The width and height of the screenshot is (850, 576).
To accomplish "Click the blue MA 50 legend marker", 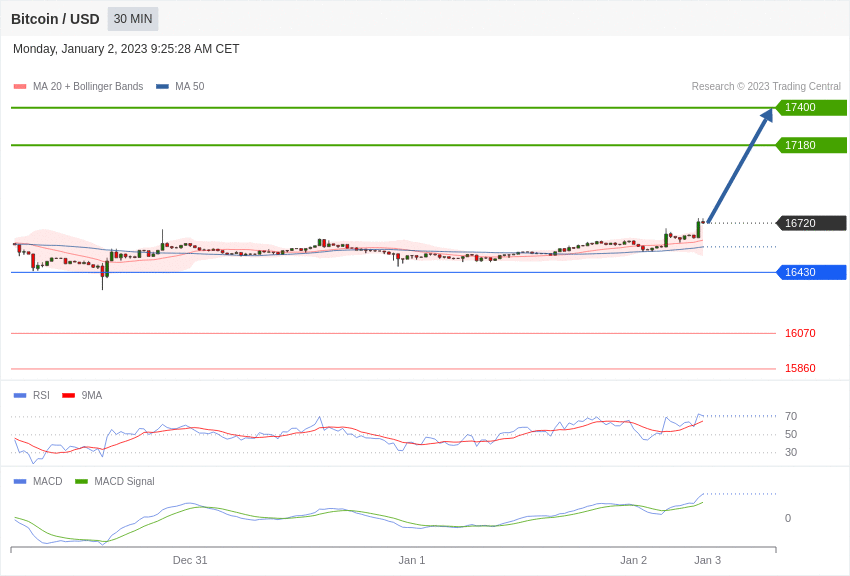I will [x=162, y=87].
